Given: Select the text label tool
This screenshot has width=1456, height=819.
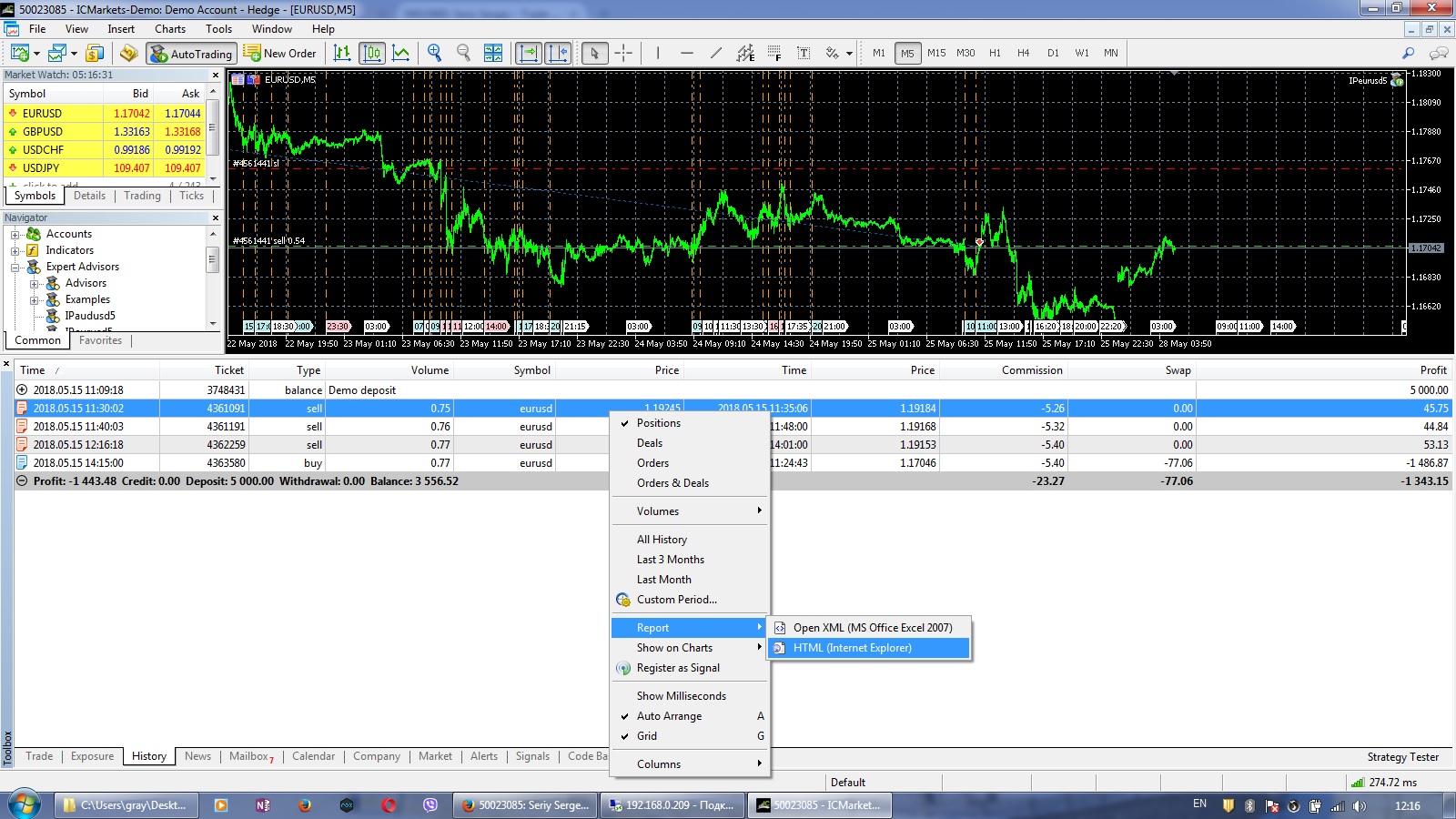Looking at the screenshot, I should coord(804,53).
